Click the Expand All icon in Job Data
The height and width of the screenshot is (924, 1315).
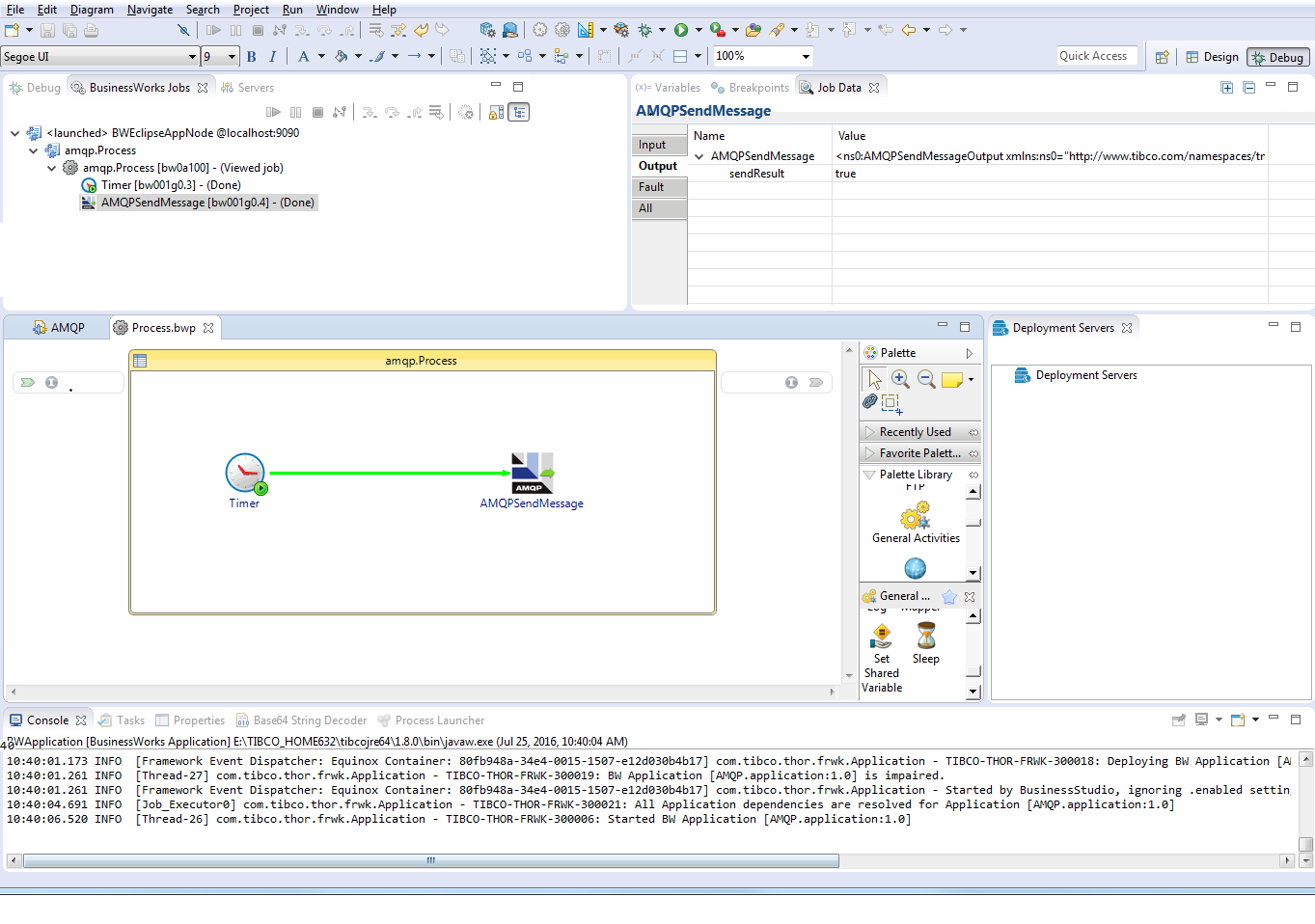pos(1227,88)
